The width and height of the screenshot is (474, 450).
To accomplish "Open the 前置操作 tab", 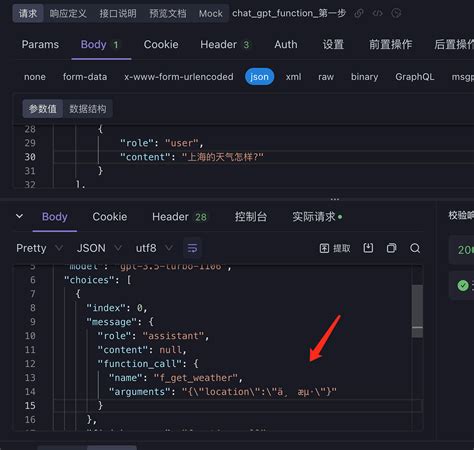I will click(x=390, y=44).
